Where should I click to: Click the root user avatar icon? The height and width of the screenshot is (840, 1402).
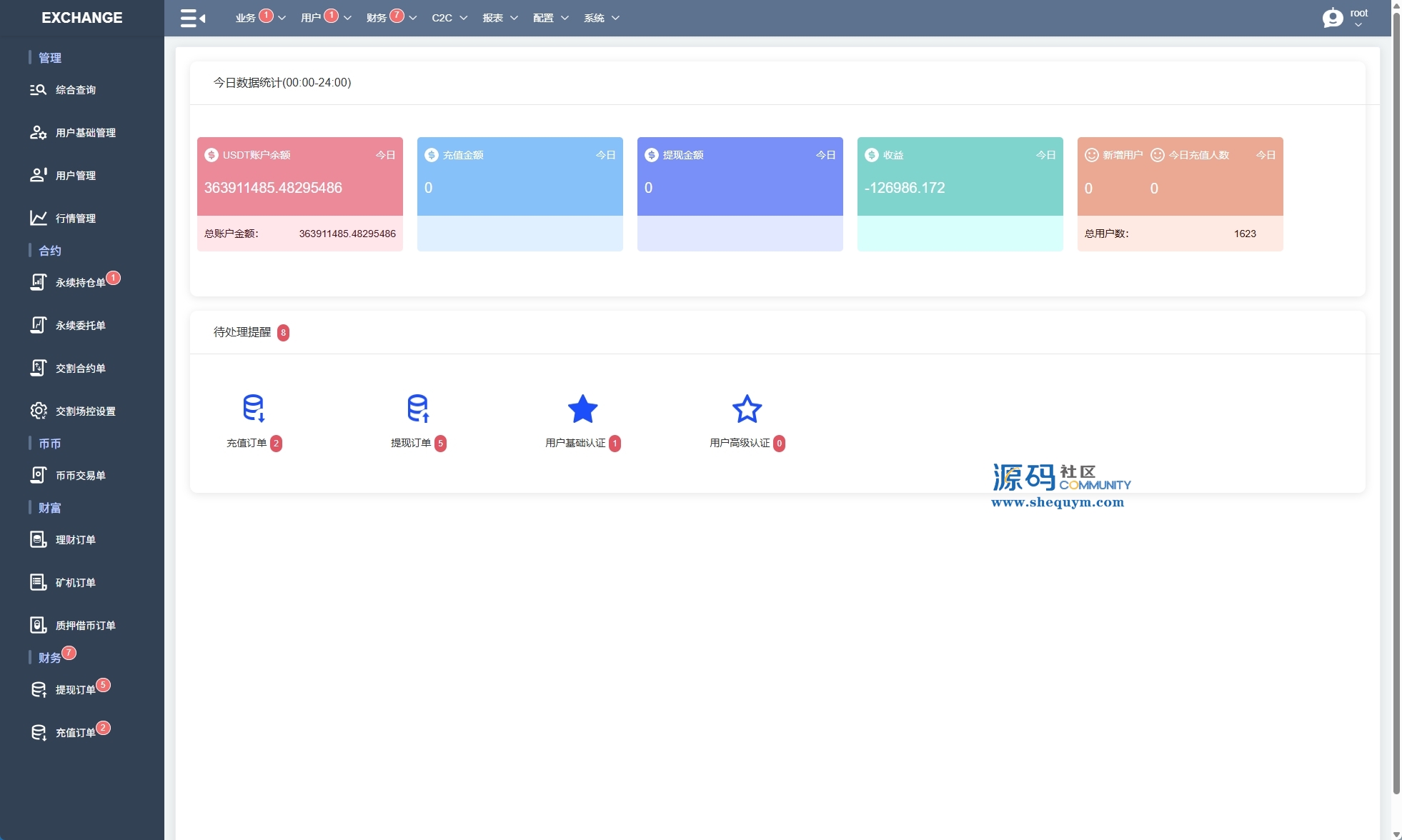[1332, 18]
